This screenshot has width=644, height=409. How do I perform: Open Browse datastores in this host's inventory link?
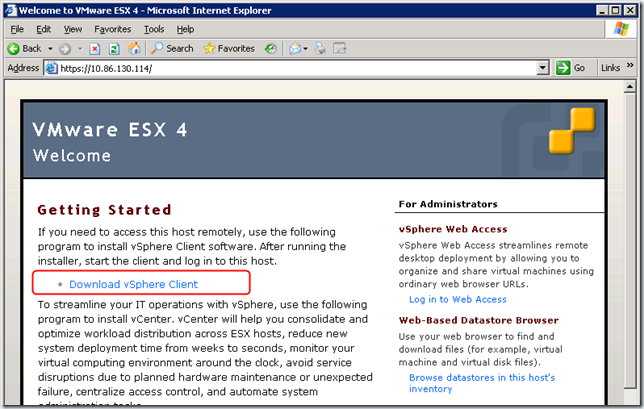click(482, 383)
